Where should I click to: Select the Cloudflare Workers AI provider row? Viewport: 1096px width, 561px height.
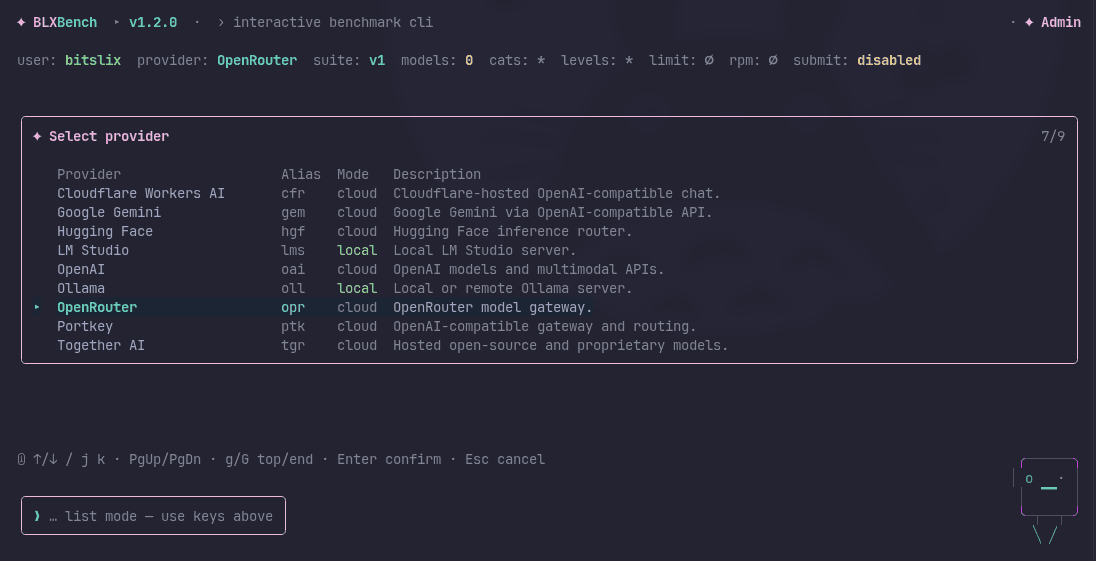[389, 194]
